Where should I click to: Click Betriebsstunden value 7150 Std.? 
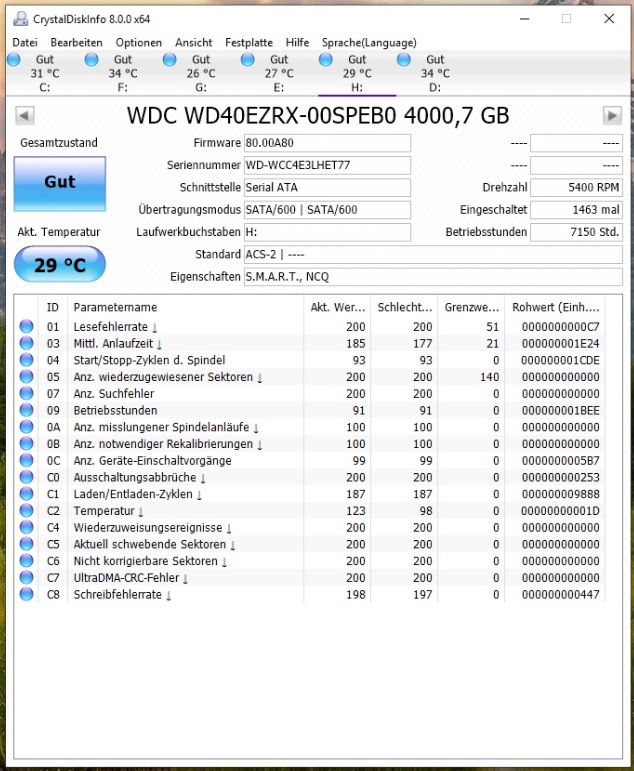click(x=576, y=232)
